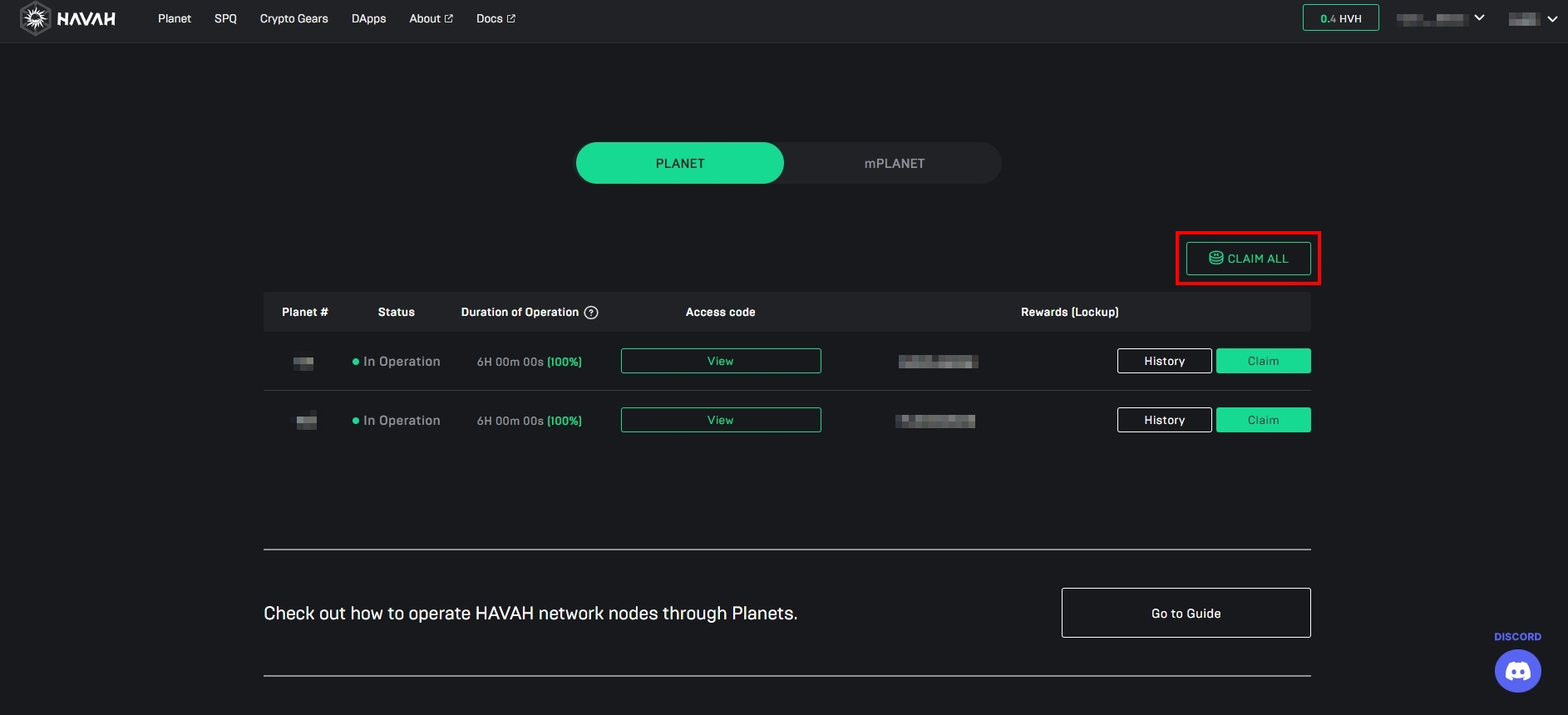Viewport: 1568px width, 715px height.
Task: Click the Rewards (Lockup) column header
Action: (x=1069, y=312)
